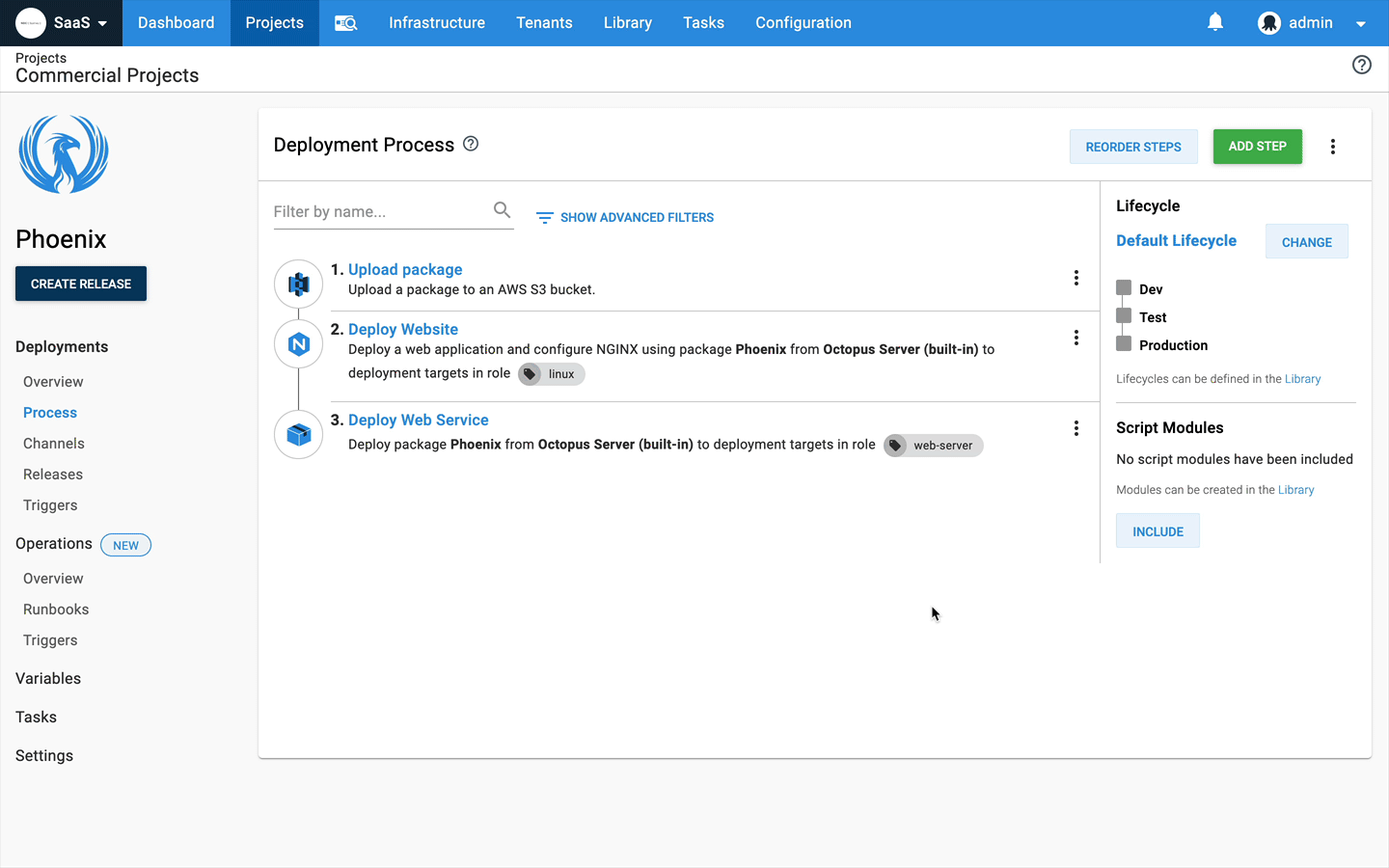Click the AWS S3 step icon for Upload package
The width and height of the screenshot is (1389, 868).
pos(299,284)
